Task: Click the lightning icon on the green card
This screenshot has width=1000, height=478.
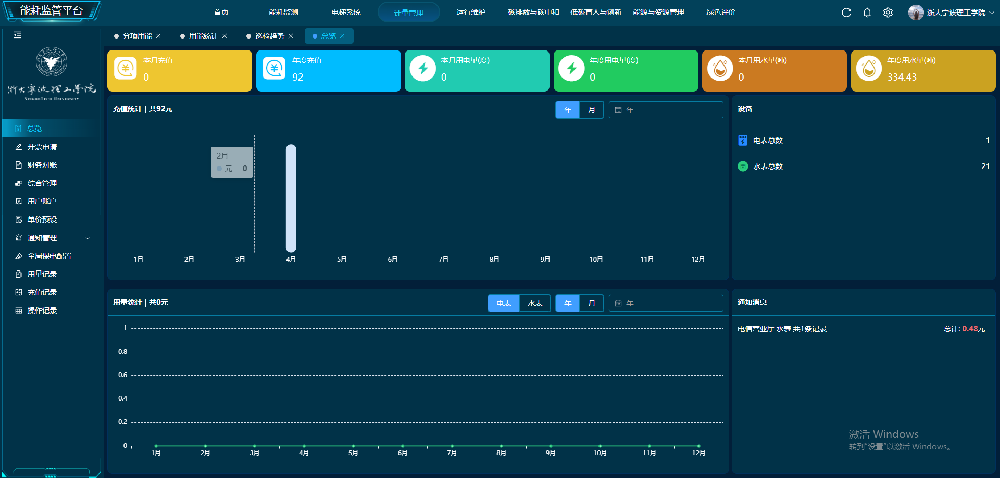Action: (572, 68)
